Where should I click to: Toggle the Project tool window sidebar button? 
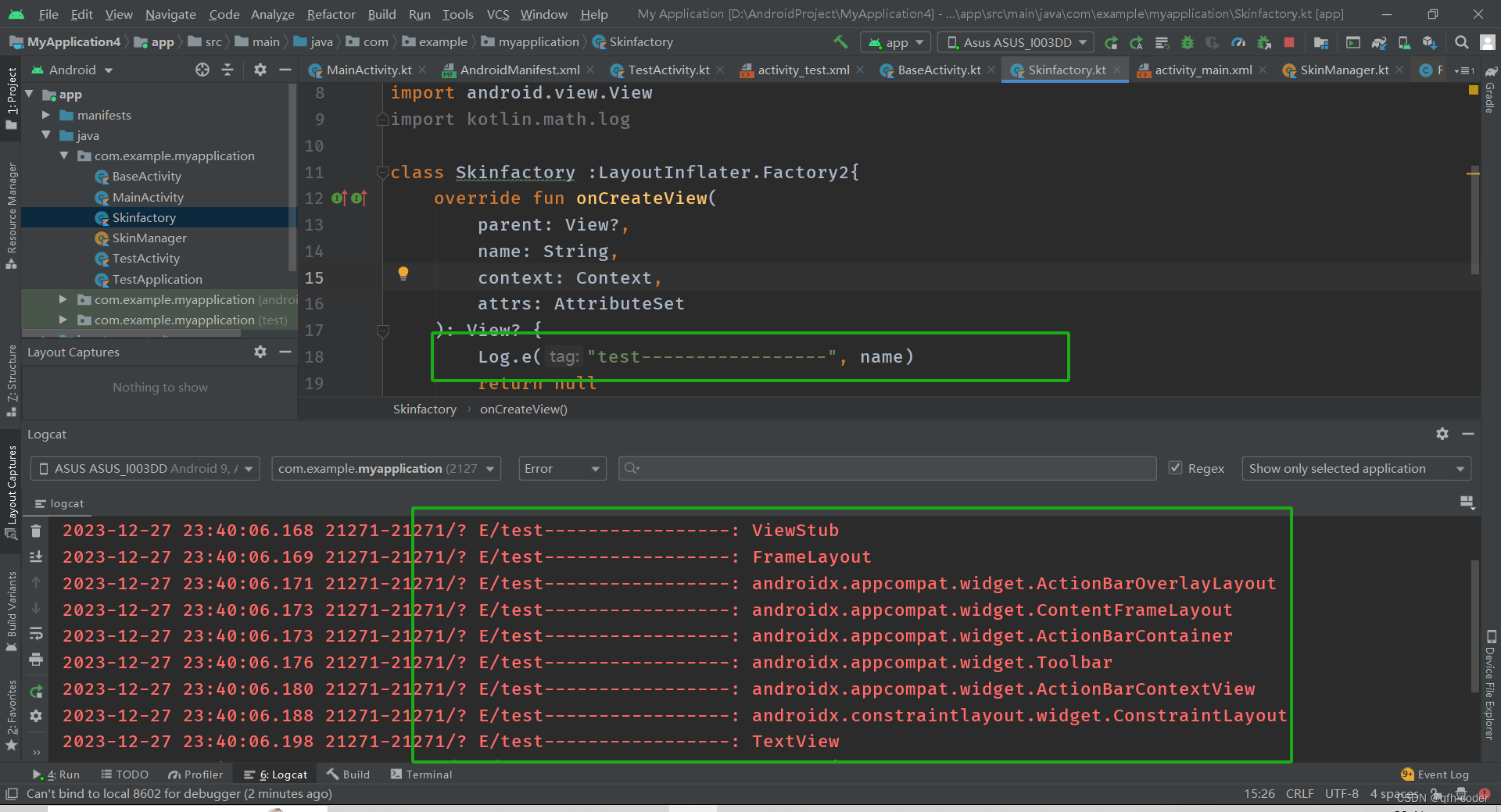(12, 98)
